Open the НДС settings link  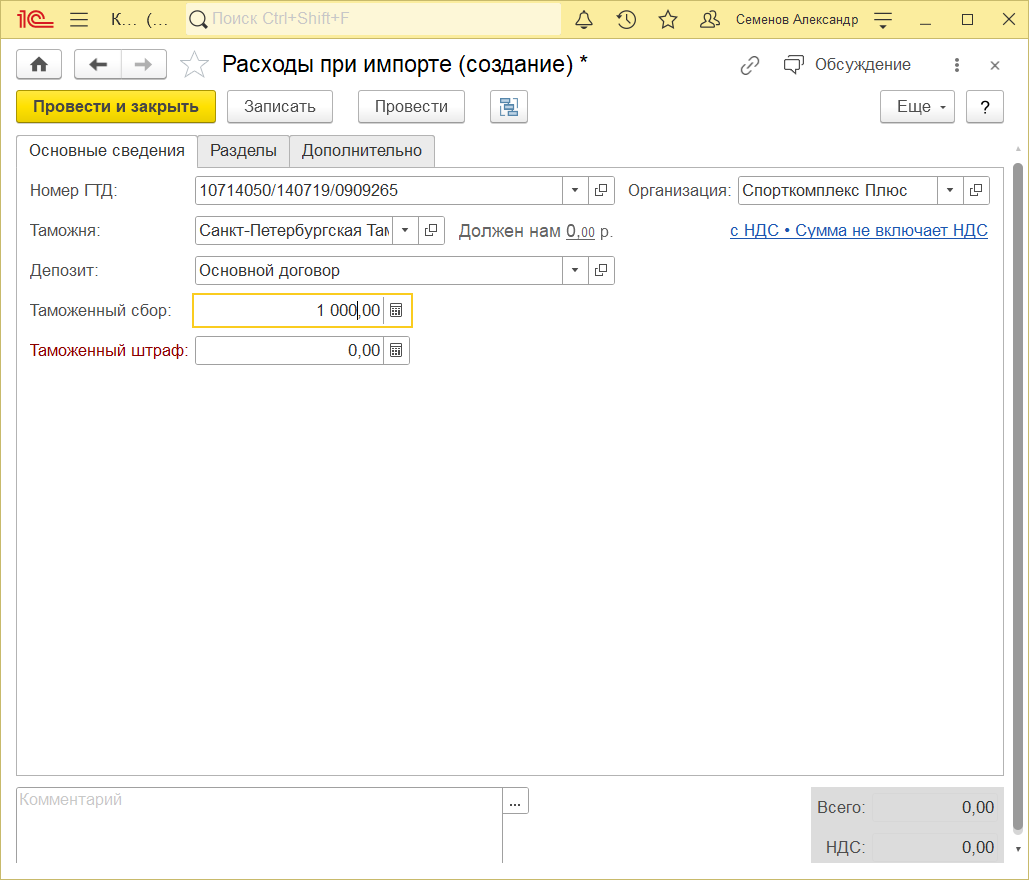point(858,230)
